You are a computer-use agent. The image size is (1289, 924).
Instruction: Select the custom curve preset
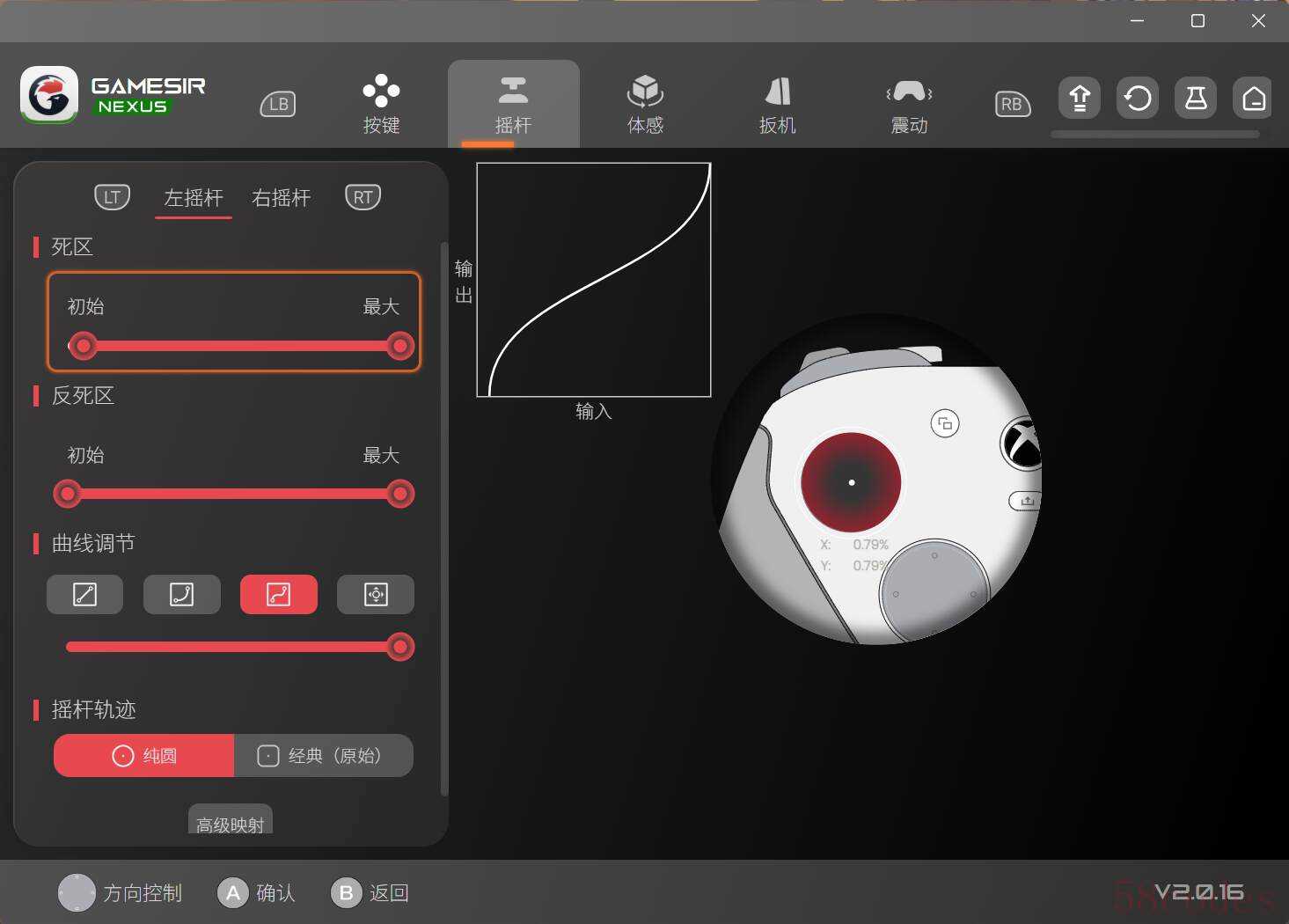[x=376, y=594]
